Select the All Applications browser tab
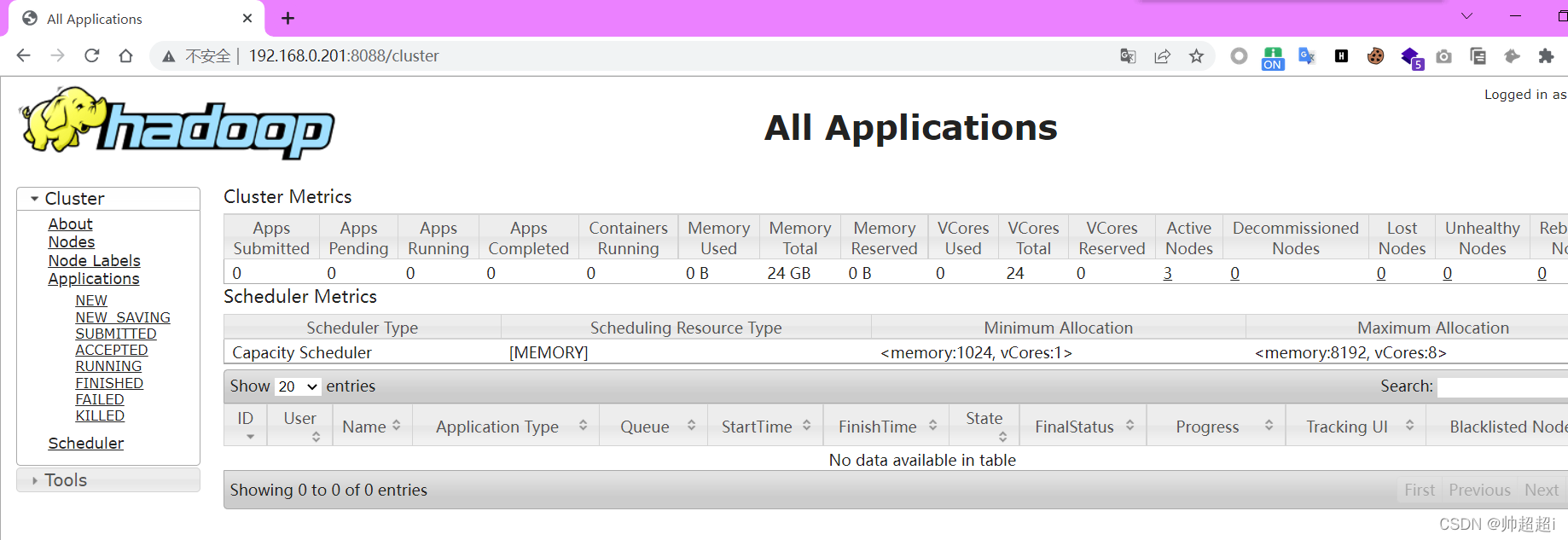 136,19
